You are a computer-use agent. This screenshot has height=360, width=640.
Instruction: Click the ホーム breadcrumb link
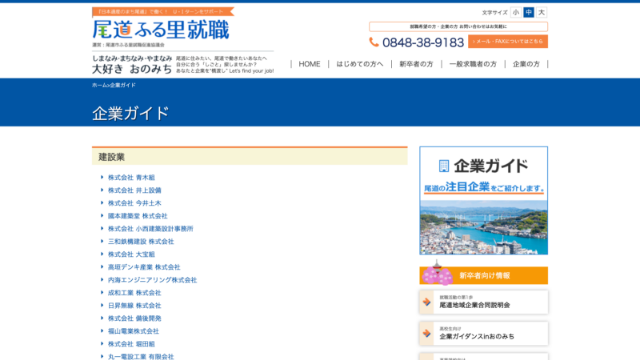coord(99,85)
